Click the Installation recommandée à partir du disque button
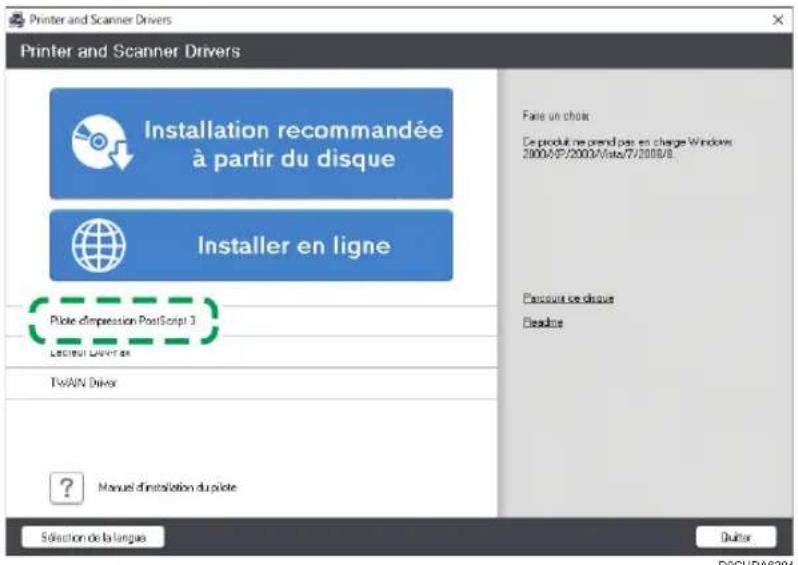 251,144
